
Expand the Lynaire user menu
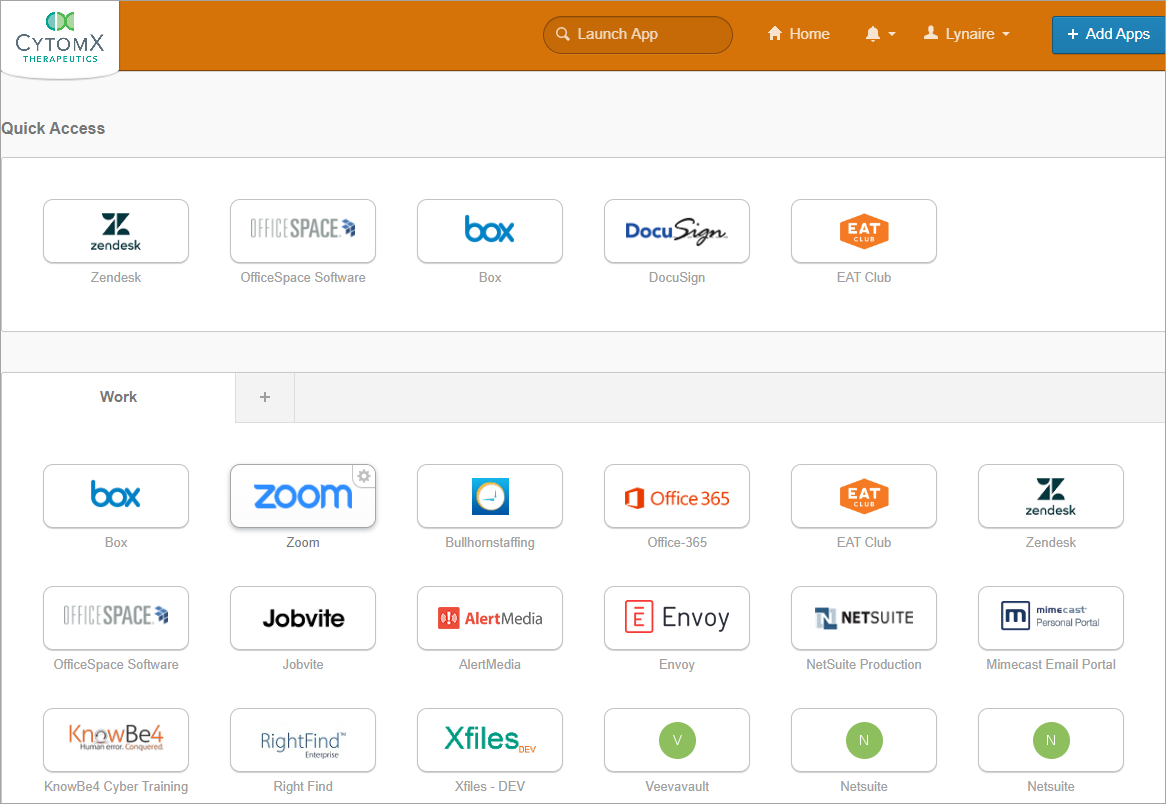[x=967, y=34]
